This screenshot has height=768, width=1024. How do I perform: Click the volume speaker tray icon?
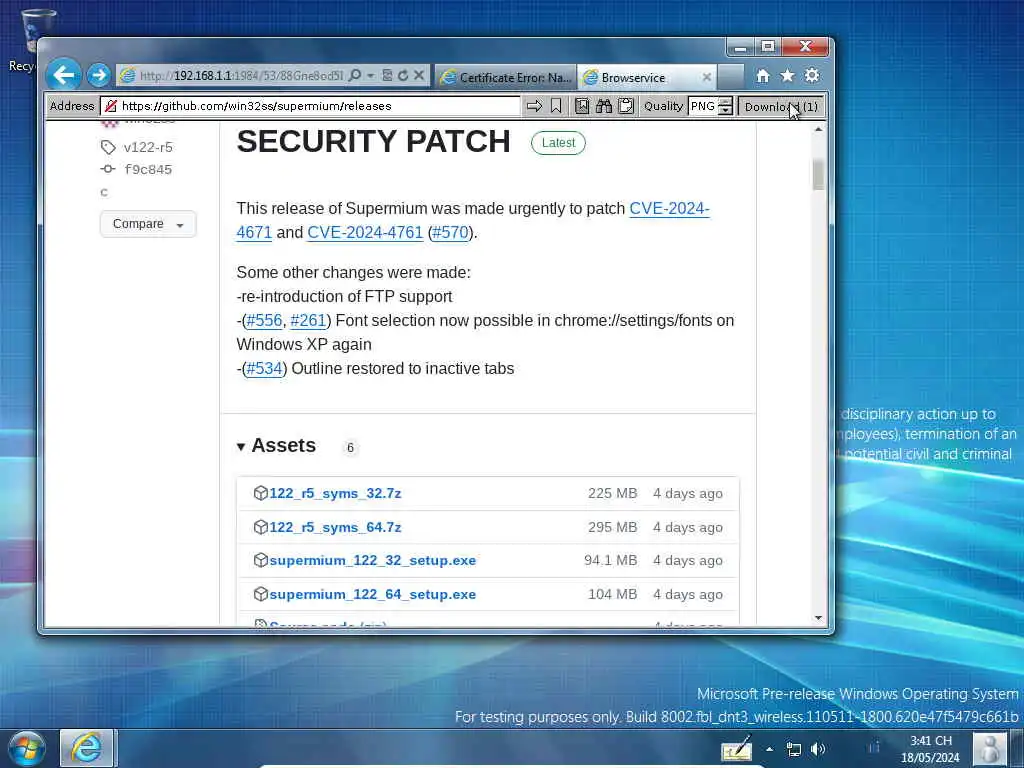pyautogui.click(x=817, y=749)
